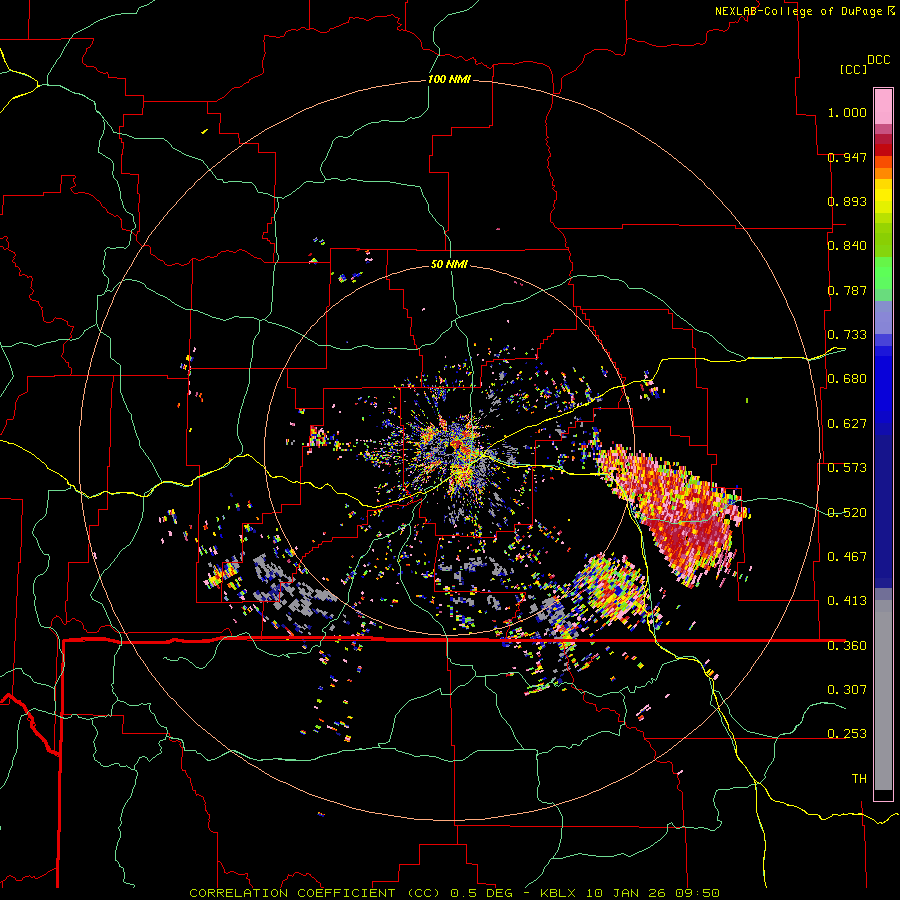Click the pink top segment of the color bar
900x900 pixels.
883,106
